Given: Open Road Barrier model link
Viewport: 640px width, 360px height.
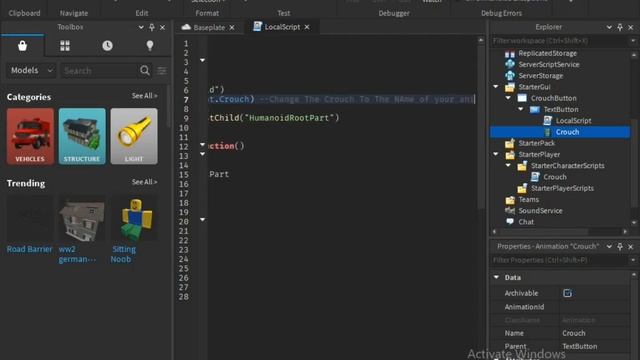Looking at the screenshot, I should point(29,249).
